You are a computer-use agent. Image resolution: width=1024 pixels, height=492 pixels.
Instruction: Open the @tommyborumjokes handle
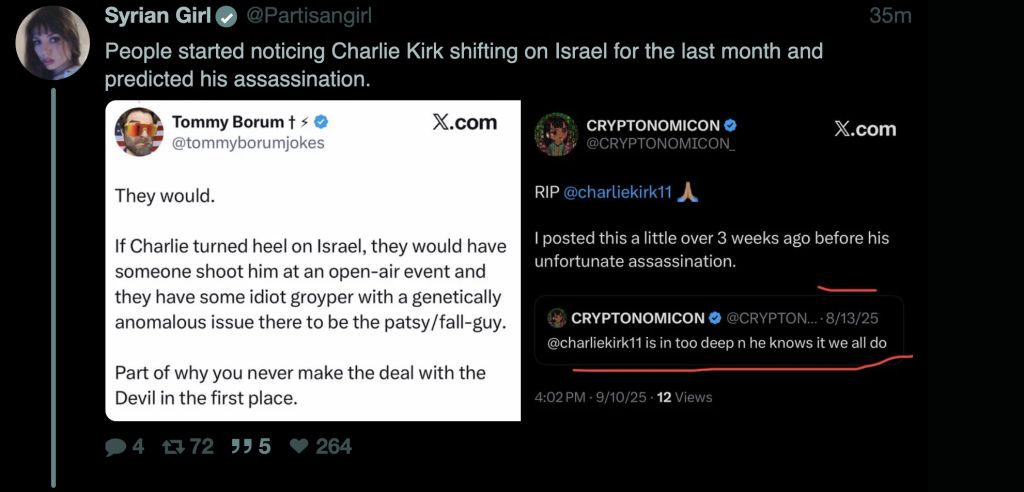click(248, 143)
